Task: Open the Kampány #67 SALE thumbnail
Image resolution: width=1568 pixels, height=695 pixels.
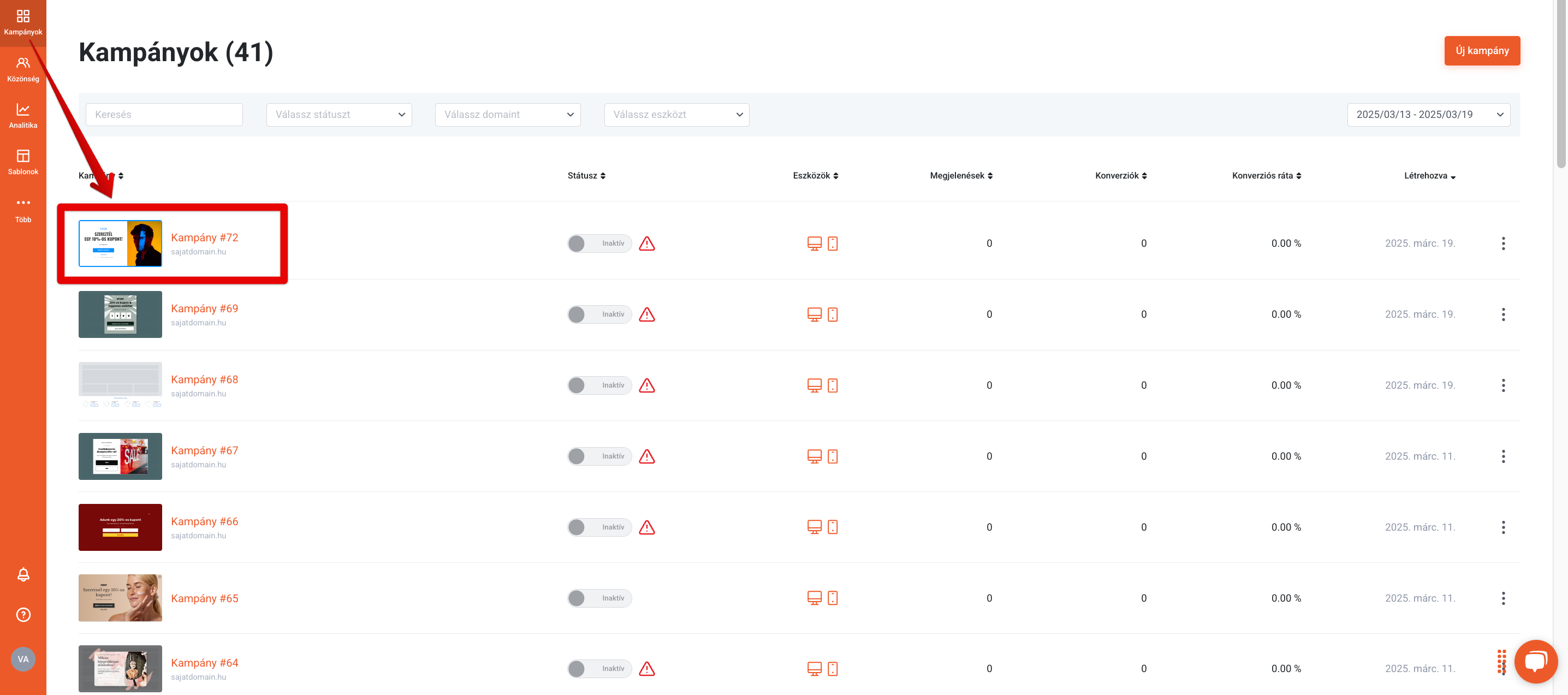Action: [121, 456]
